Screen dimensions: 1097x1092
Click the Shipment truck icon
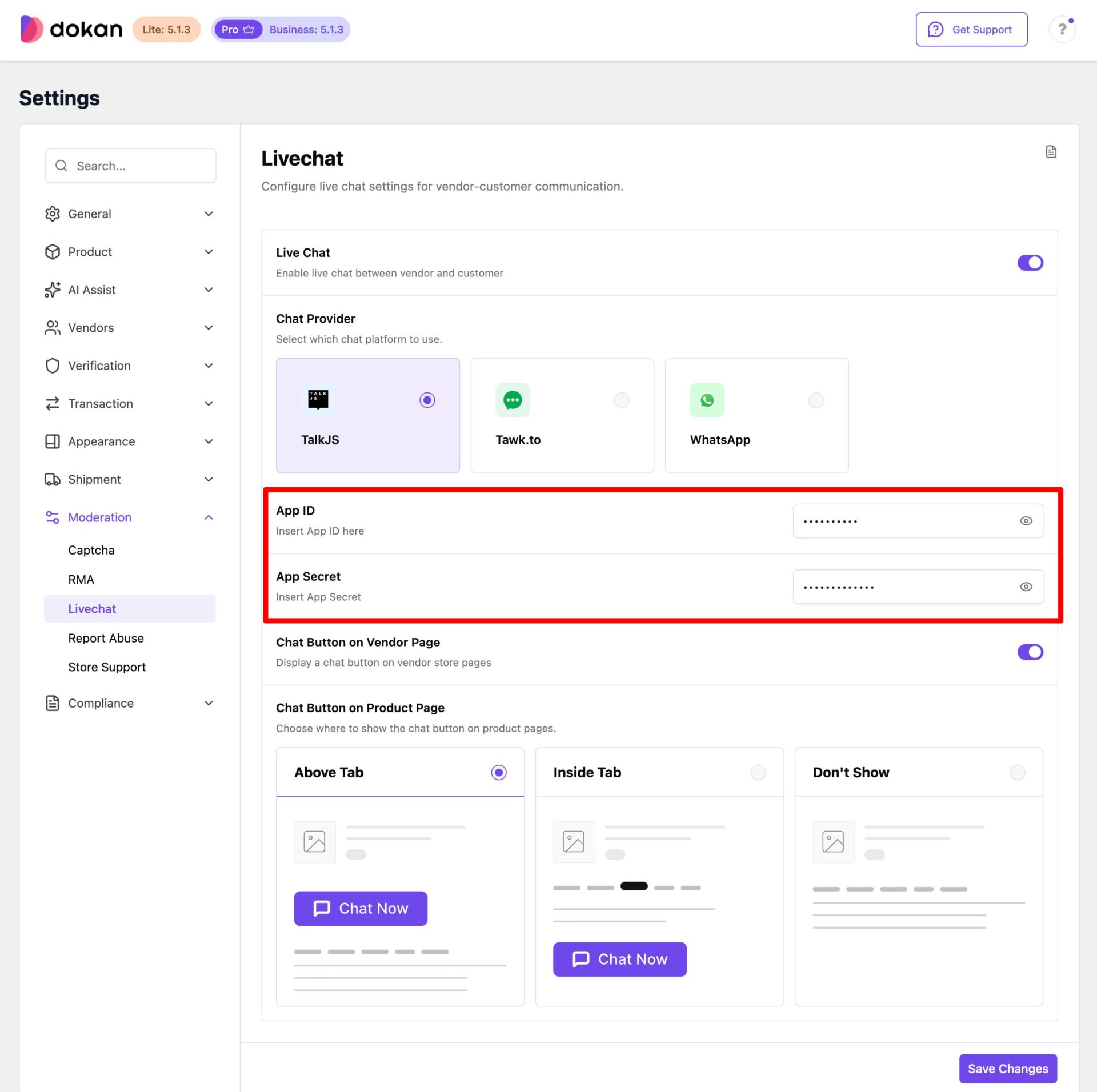pyautogui.click(x=53, y=480)
